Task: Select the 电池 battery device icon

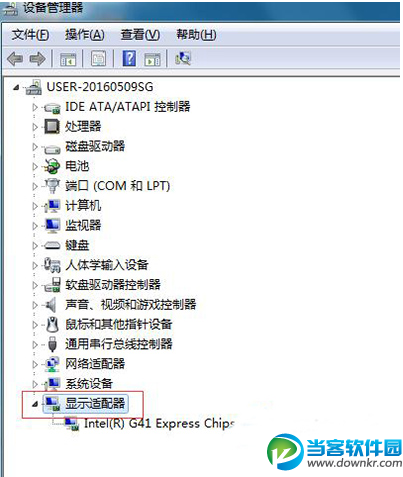Action: point(52,166)
